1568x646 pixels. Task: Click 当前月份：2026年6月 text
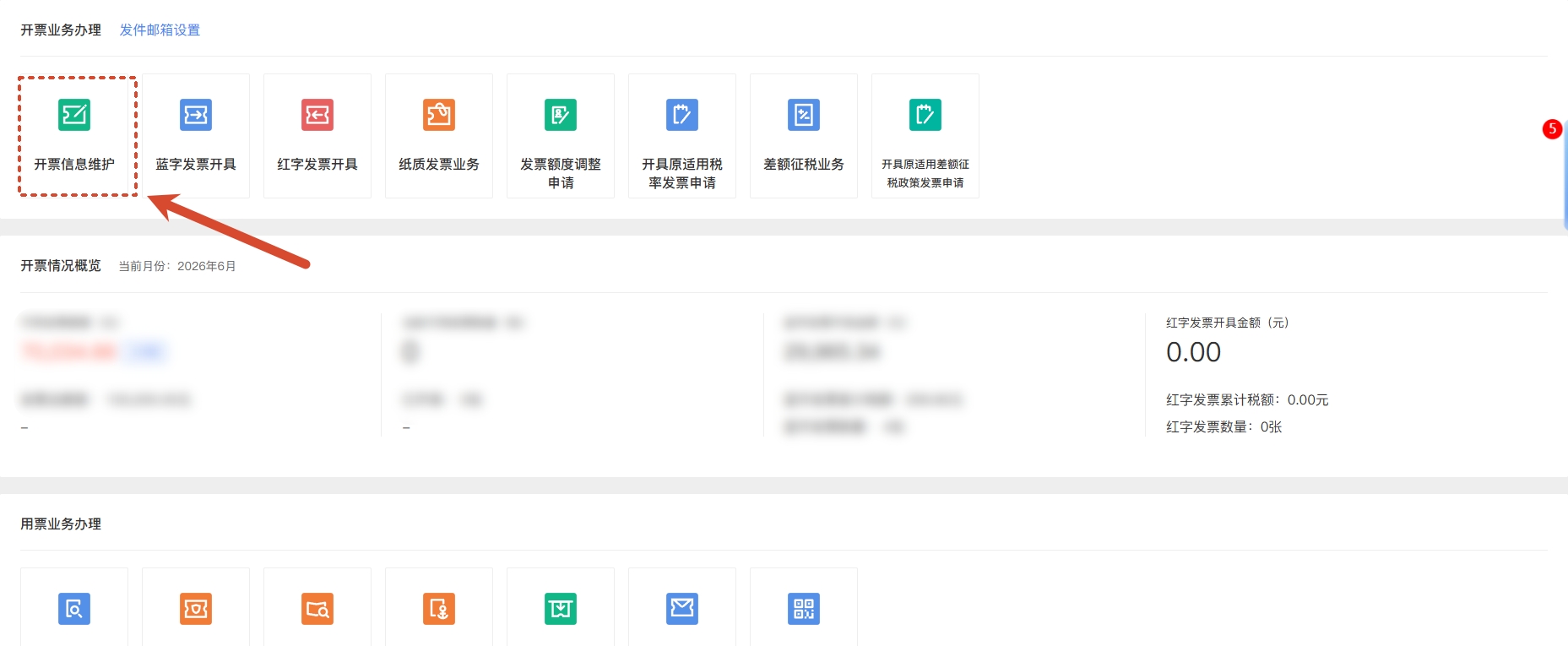177,266
